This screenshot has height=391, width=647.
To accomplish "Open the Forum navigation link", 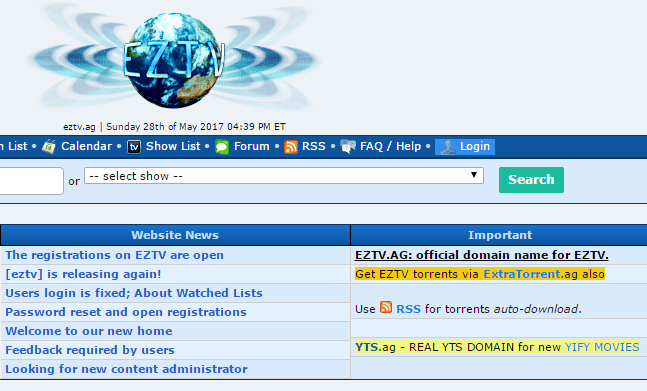I will tap(252, 146).
